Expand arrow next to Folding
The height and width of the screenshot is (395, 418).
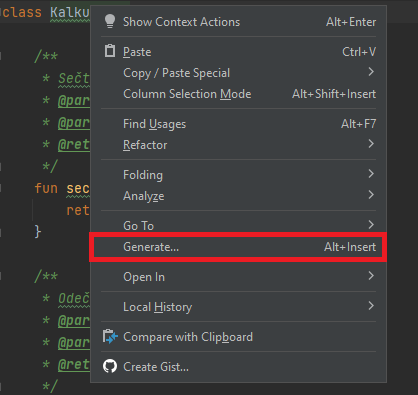pos(371,174)
